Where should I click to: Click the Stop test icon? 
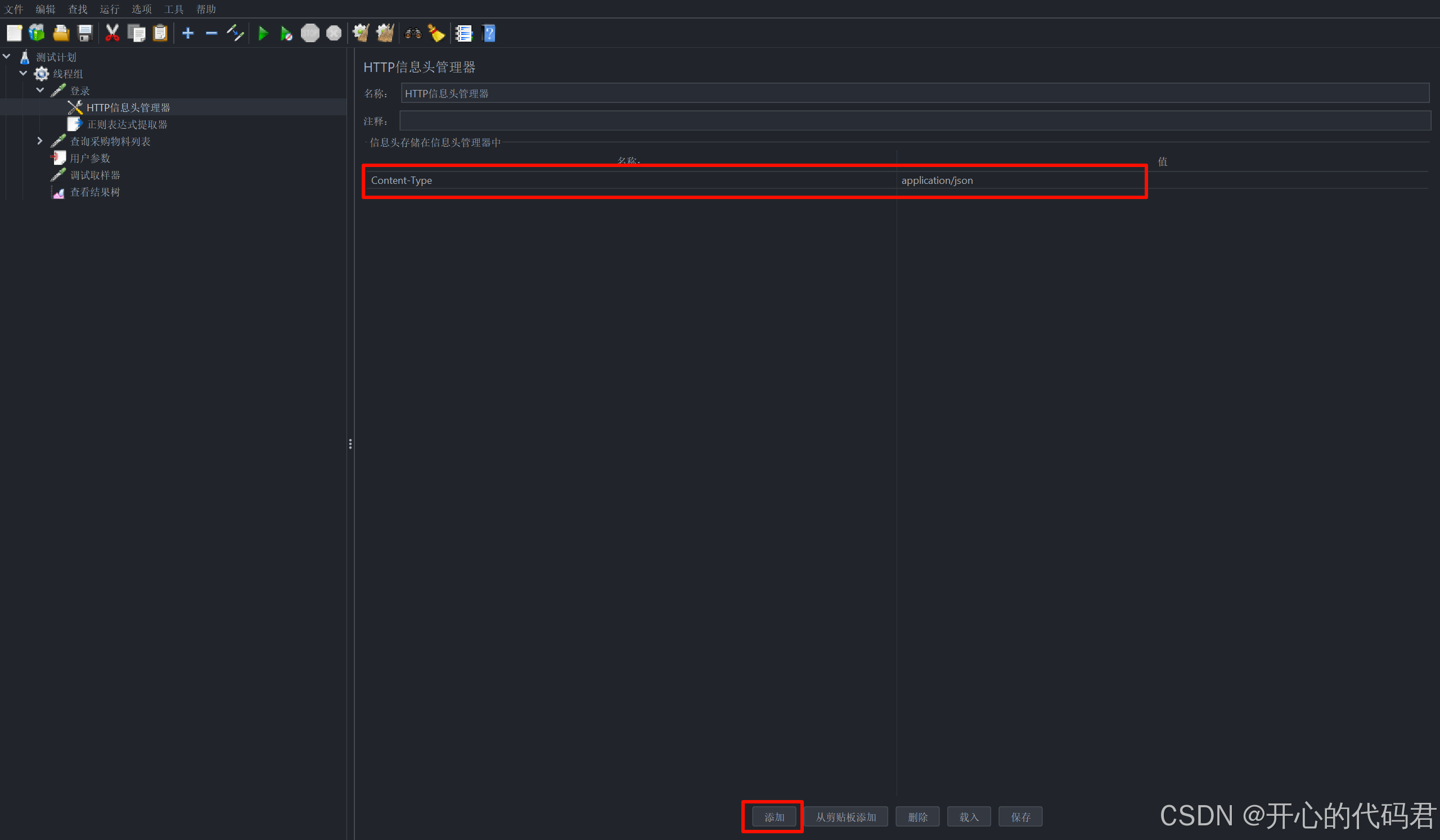(x=310, y=33)
